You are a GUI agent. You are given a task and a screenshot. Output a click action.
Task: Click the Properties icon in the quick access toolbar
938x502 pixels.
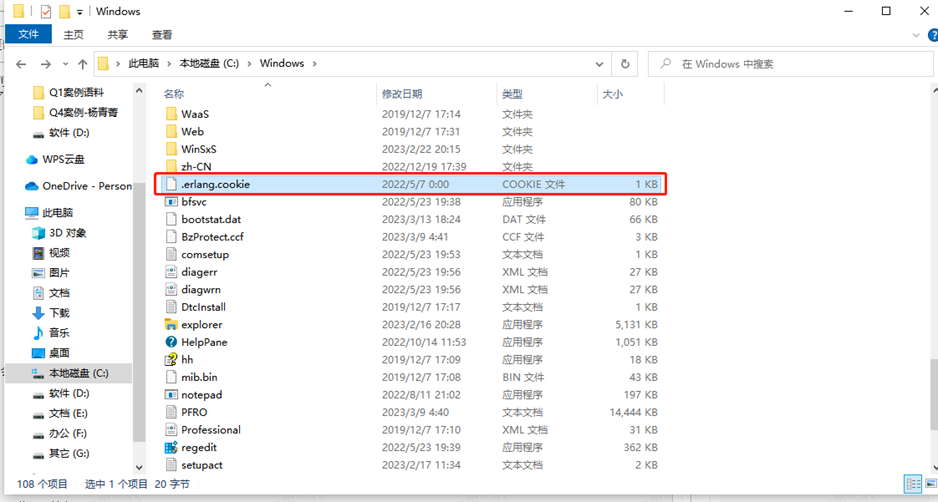pyautogui.click(x=46, y=12)
